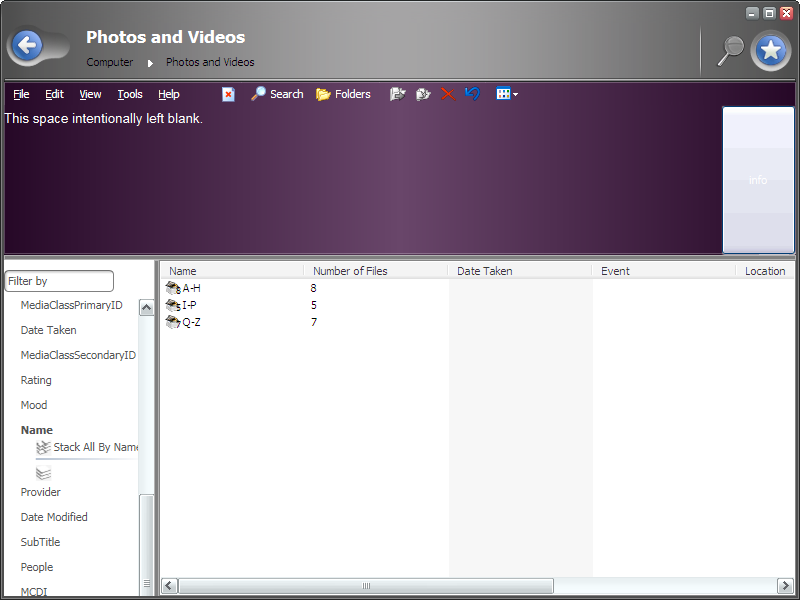Click the info panel on the right
Image resolution: width=800 pixels, height=600 pixels.
pos(758,180)
